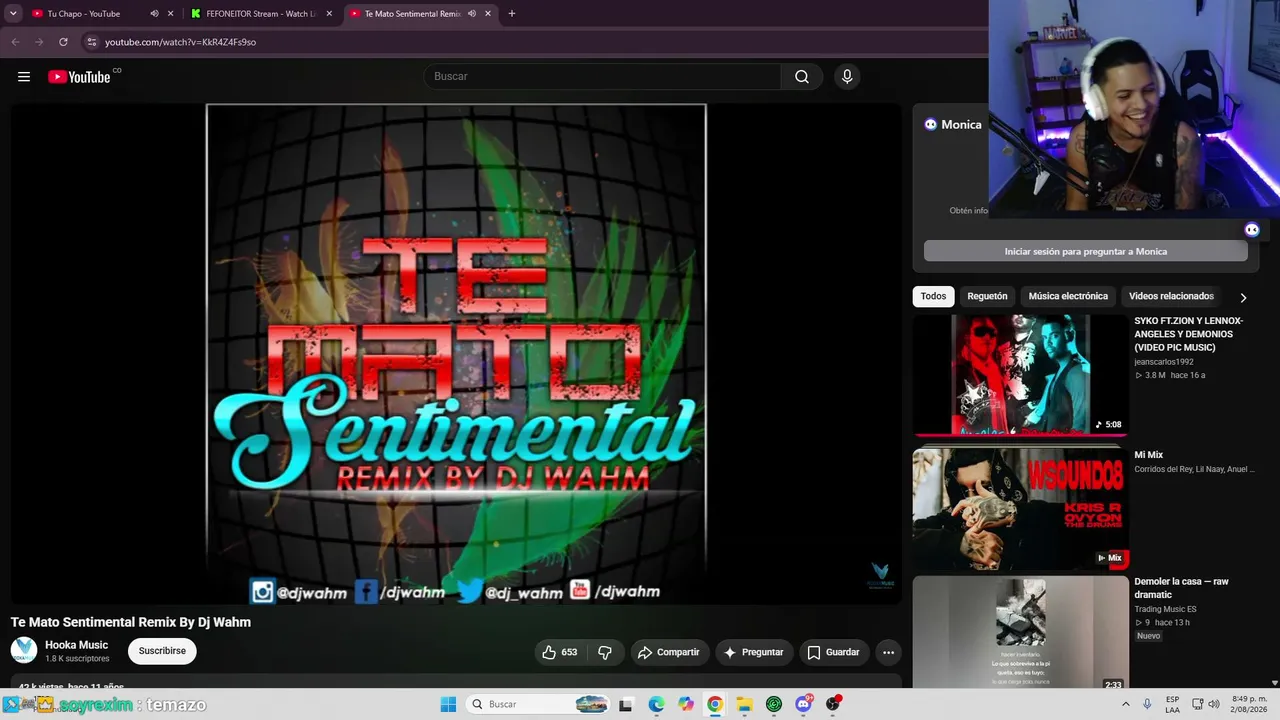Open the volume control in system tray
The width and height of the screenshot is (1280, 720).
coord(1214,704)
